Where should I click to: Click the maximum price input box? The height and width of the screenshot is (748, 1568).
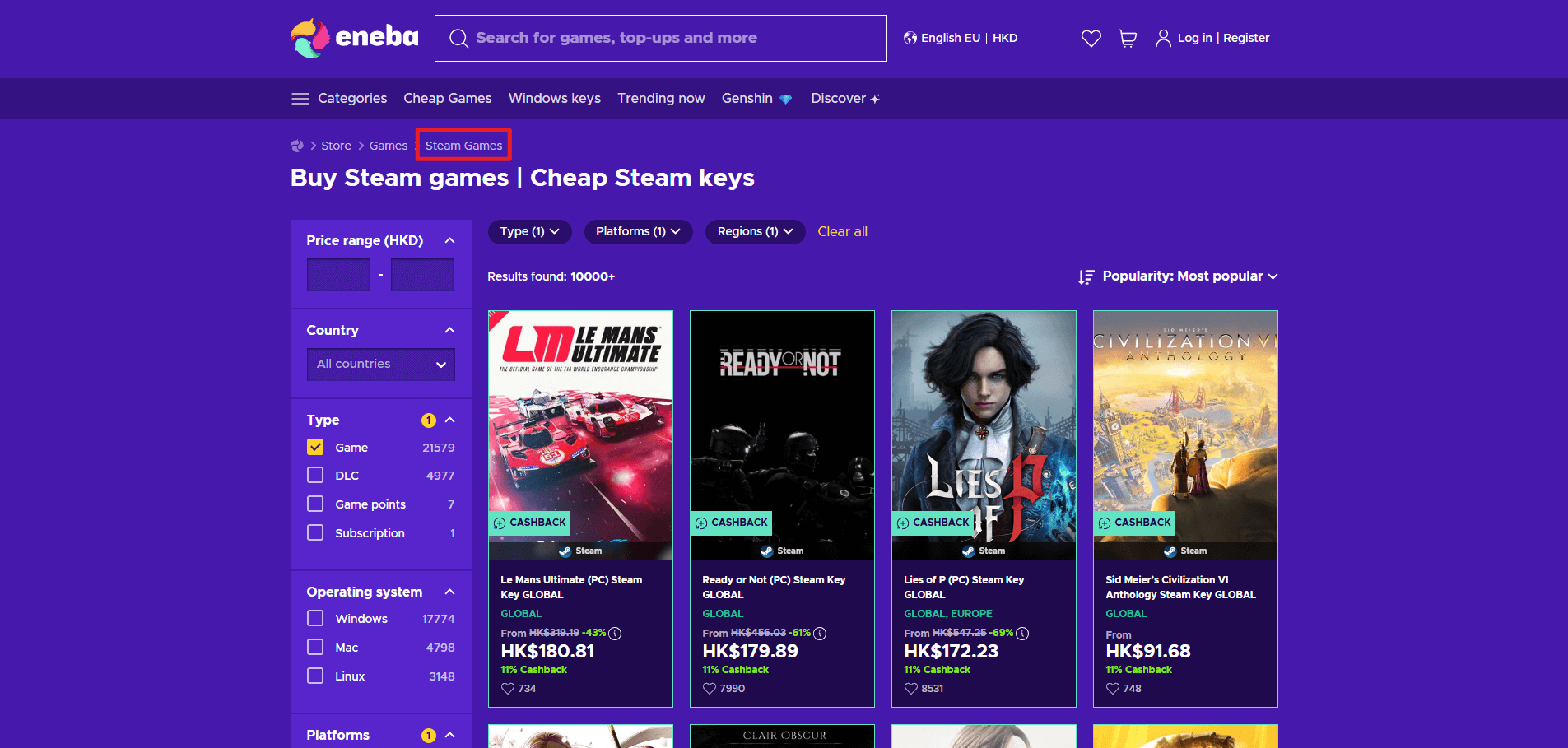(422, 275)
